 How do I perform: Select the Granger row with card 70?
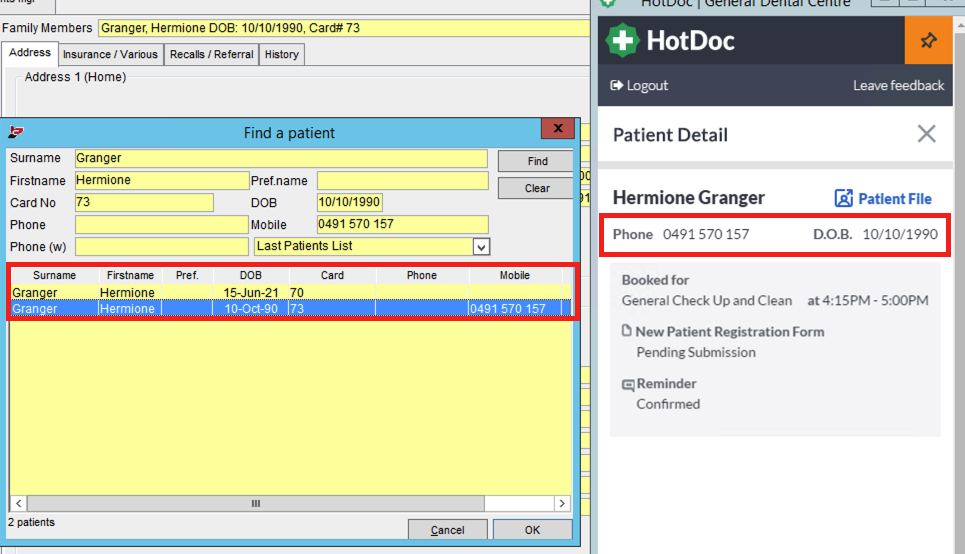(x=291, y=292)
